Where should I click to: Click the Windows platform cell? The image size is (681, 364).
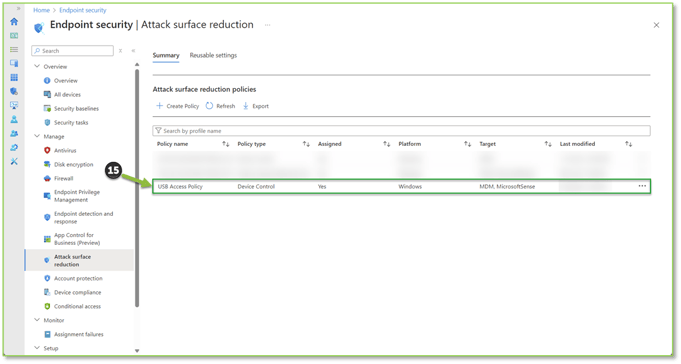click(410, 186)
